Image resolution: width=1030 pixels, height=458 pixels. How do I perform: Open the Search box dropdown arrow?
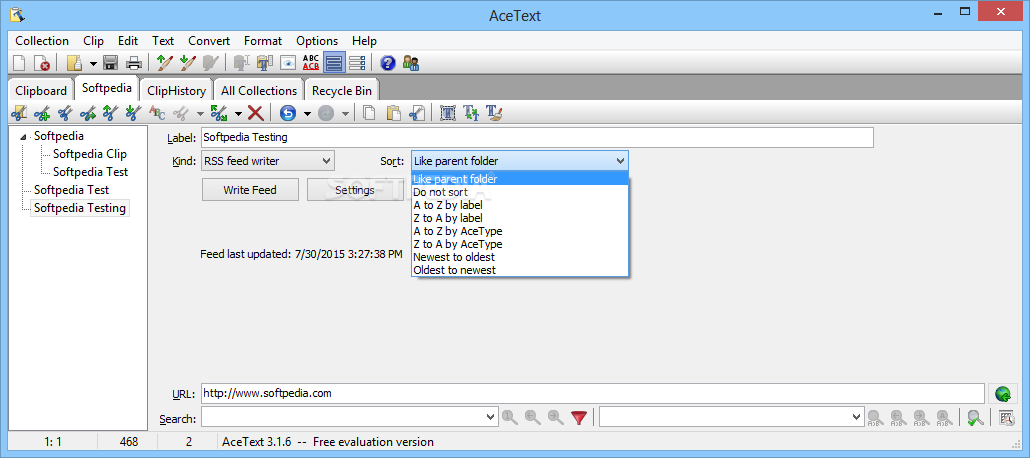(491, 417)
